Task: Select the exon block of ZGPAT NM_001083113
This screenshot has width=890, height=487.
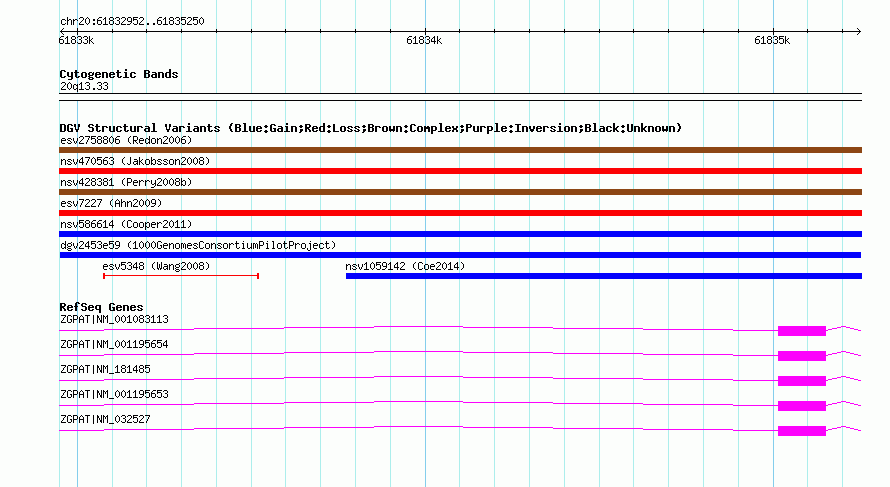Action: click(x=801, y=331)
